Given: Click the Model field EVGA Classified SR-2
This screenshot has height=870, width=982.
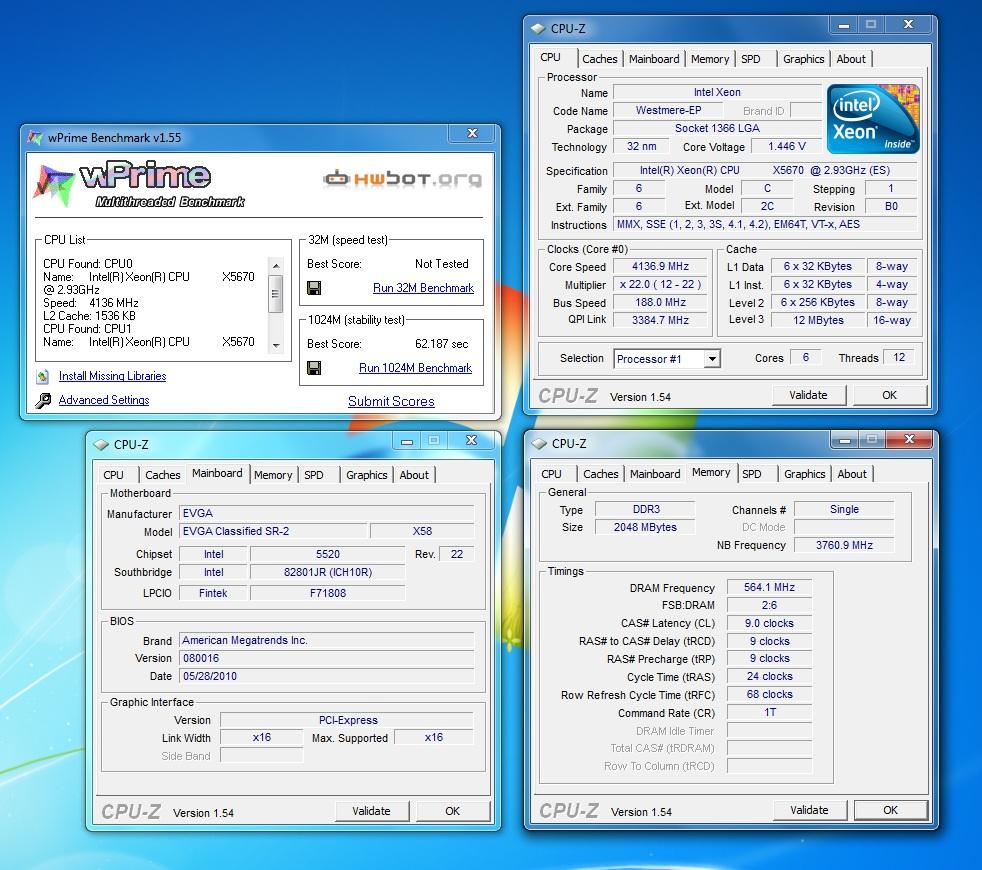Looking at the screenshot, I should [273, 531].
